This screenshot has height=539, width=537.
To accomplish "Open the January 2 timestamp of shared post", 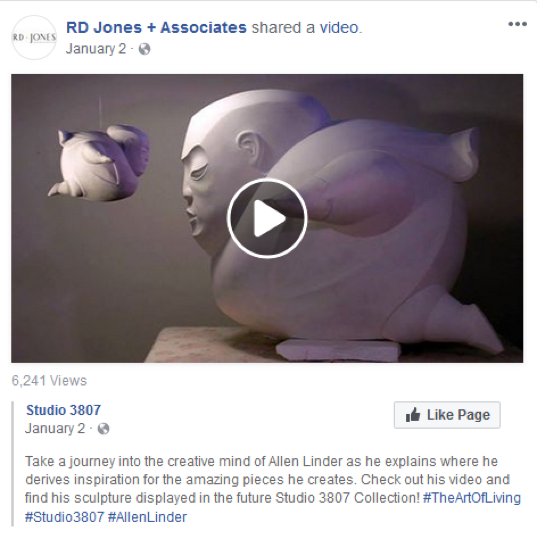I will click(96, 49).
